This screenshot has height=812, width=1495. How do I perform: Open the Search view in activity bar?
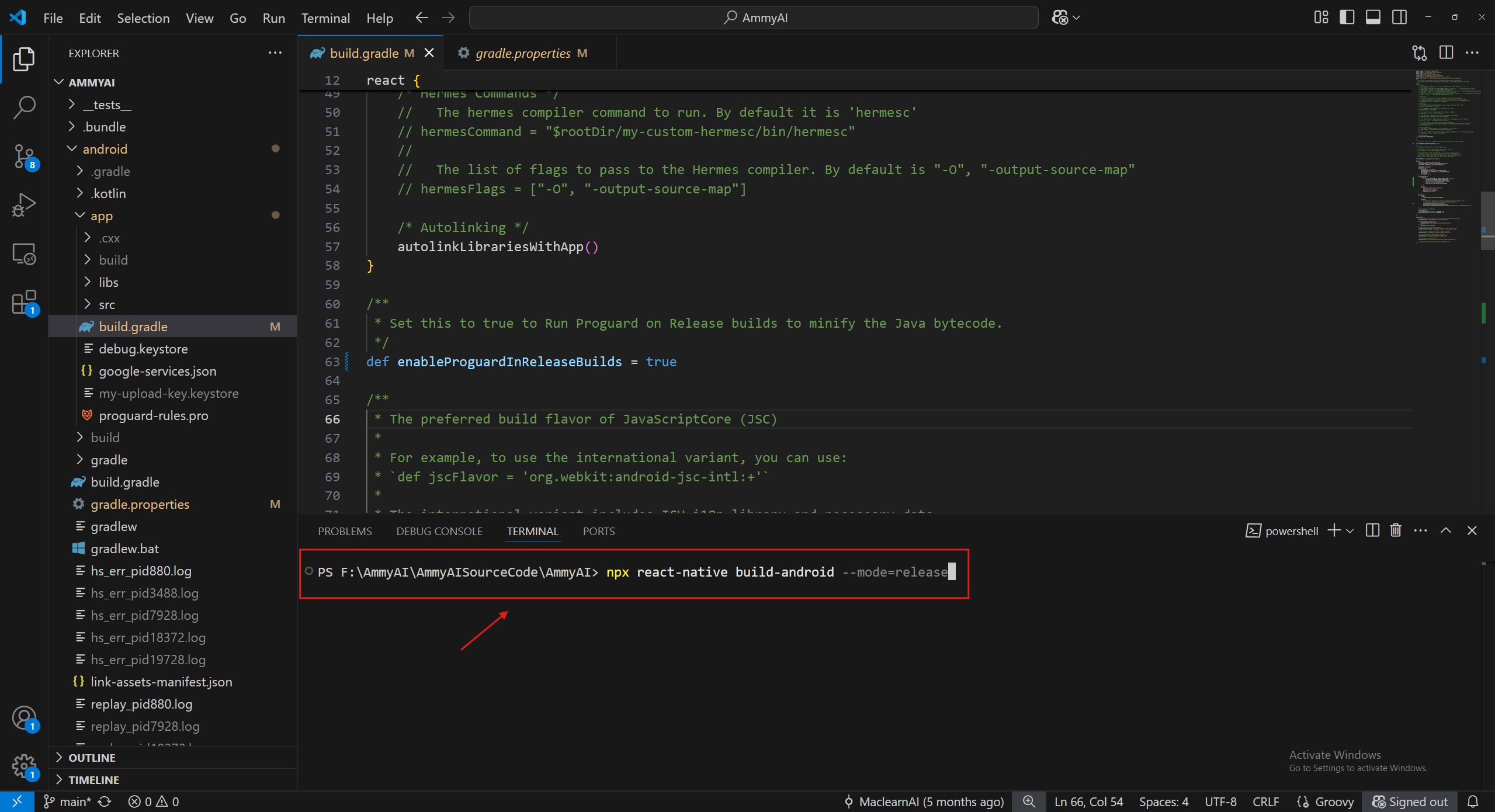pos(24,107)
